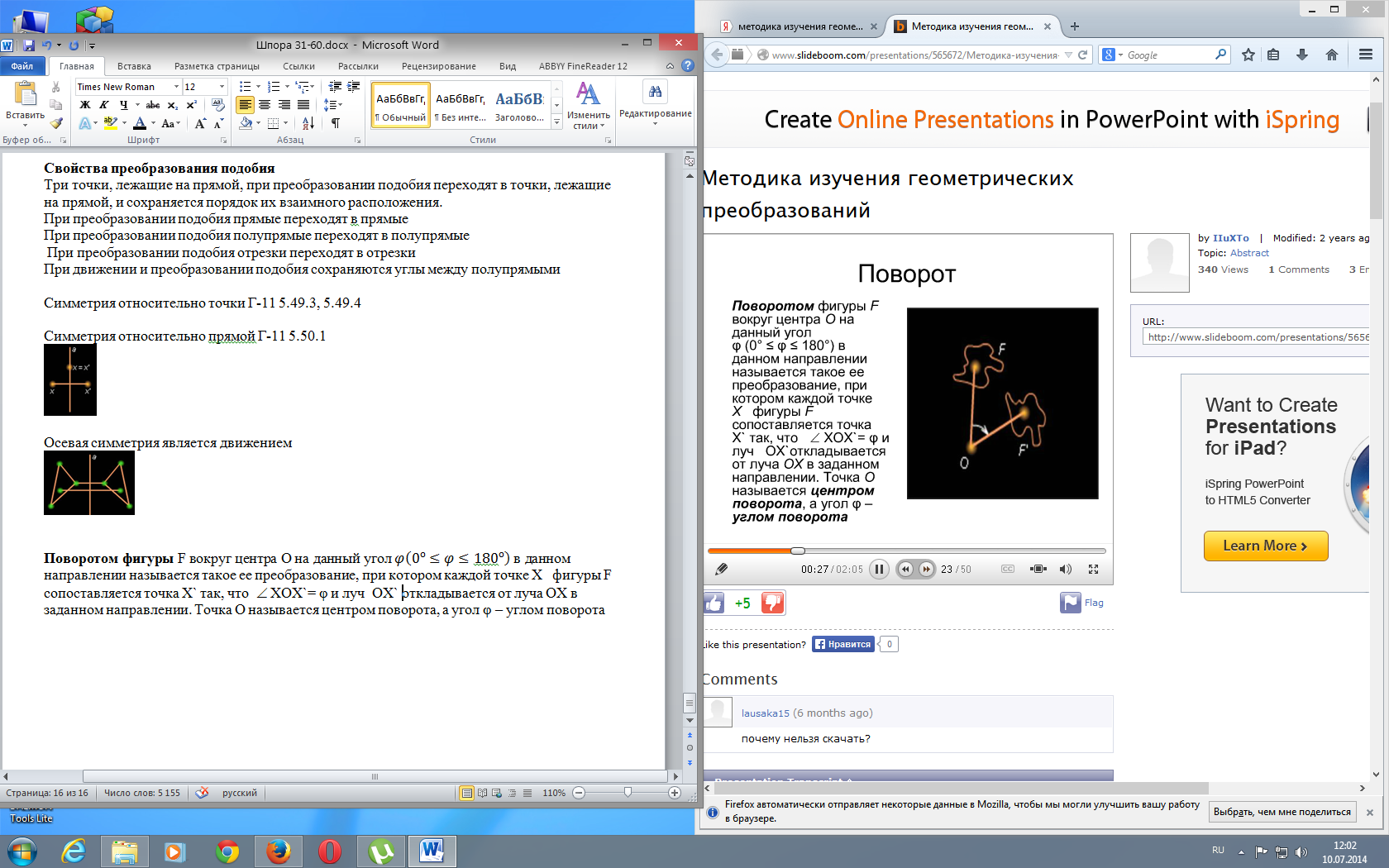Click the Increase Indent icon
Image resolution: width=1389 pixels, height=868 pixels.
tap(354, 87)
